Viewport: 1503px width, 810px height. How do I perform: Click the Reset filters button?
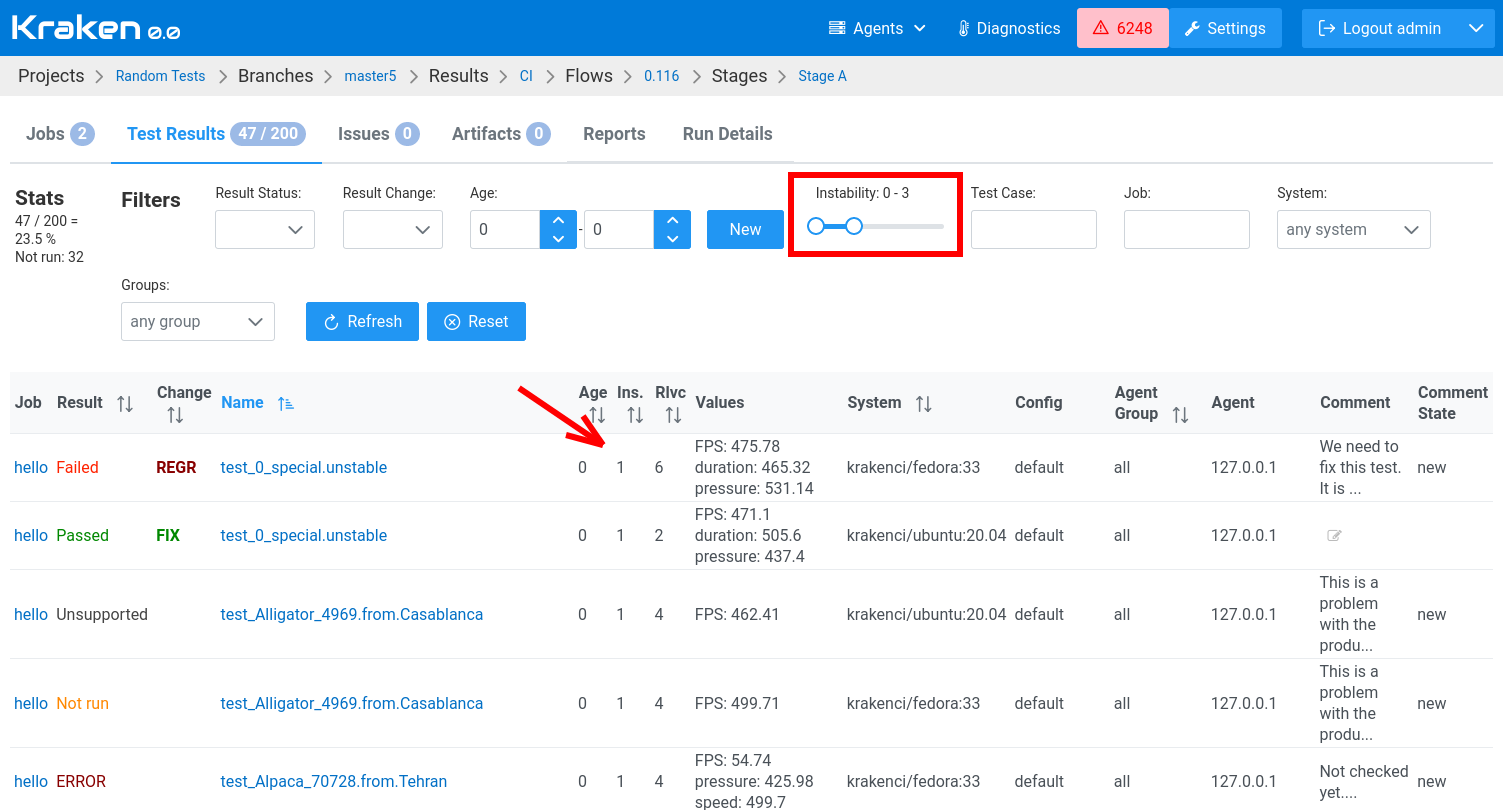pyautogui.click(x=476, y=321)
